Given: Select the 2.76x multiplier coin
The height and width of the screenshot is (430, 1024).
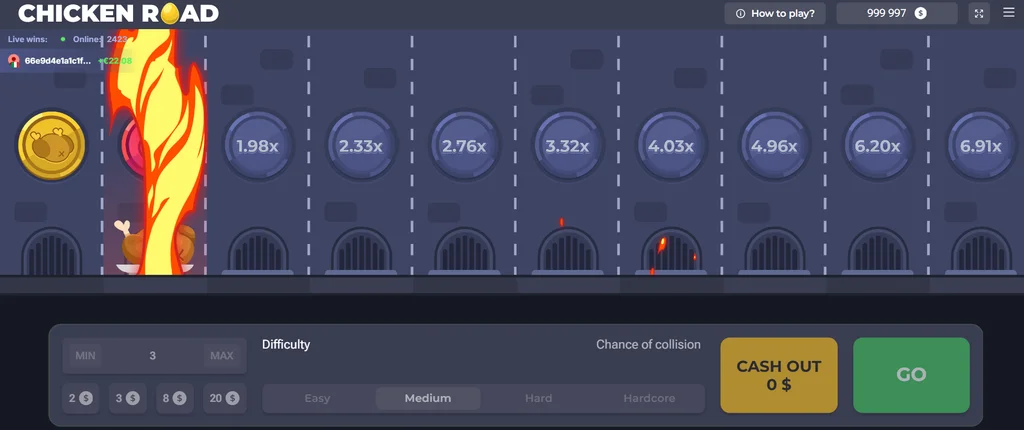Looking at the screenshot, I should pos(464,146).
